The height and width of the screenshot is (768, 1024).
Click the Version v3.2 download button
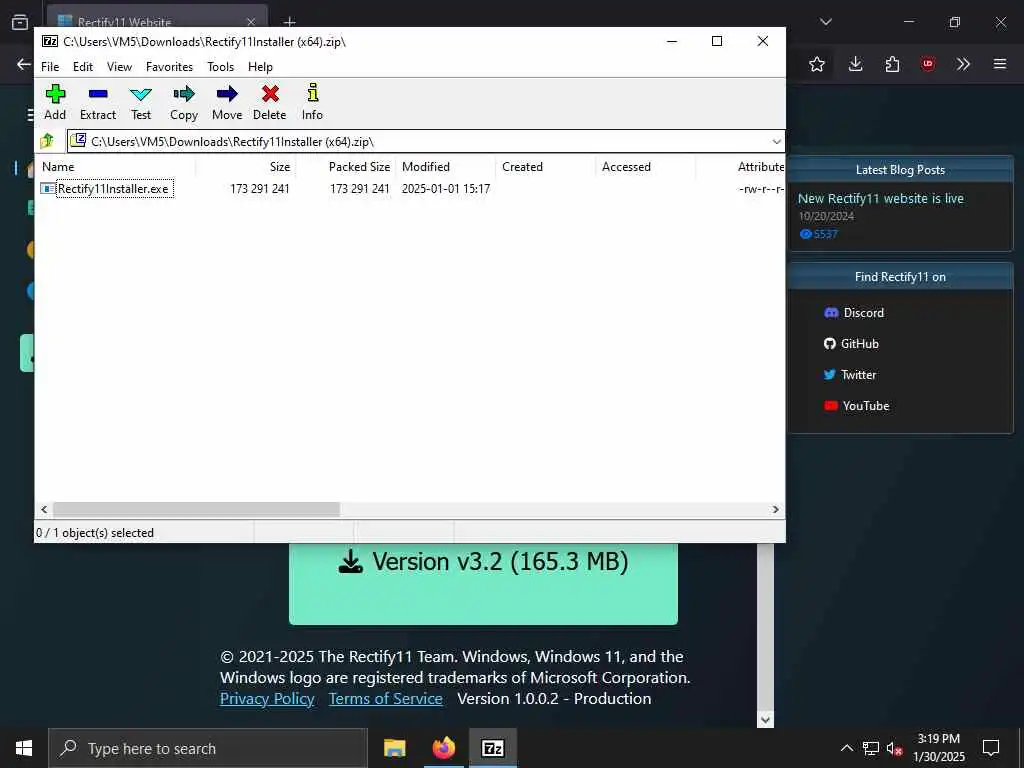tap(483, 583)
